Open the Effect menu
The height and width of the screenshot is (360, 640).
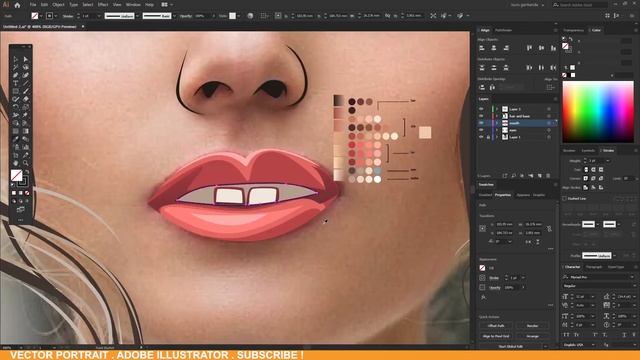102,5
